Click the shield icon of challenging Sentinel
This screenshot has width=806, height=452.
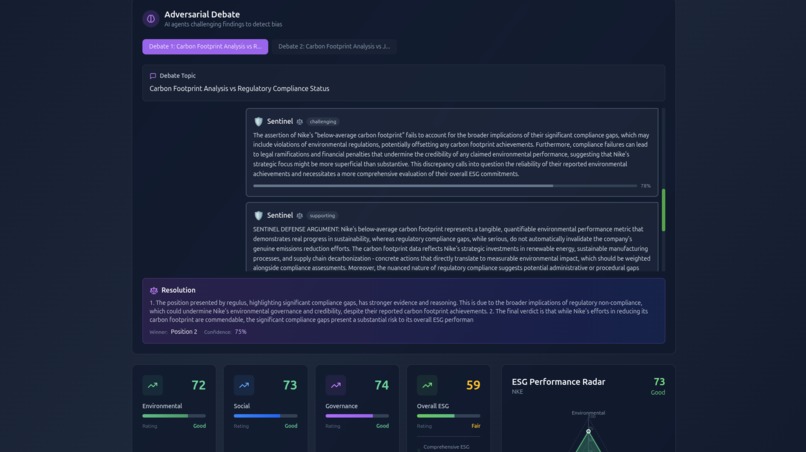[x=259, y=121]
